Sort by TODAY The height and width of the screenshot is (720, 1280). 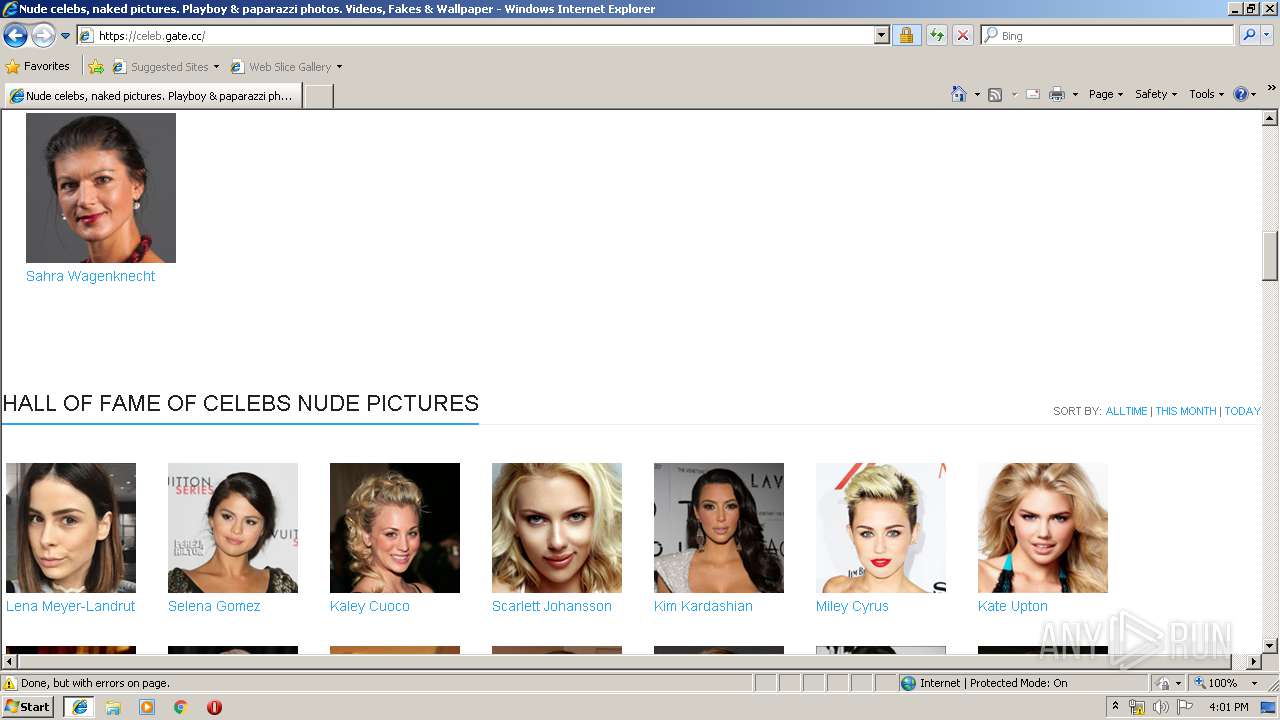[1242, 411]
